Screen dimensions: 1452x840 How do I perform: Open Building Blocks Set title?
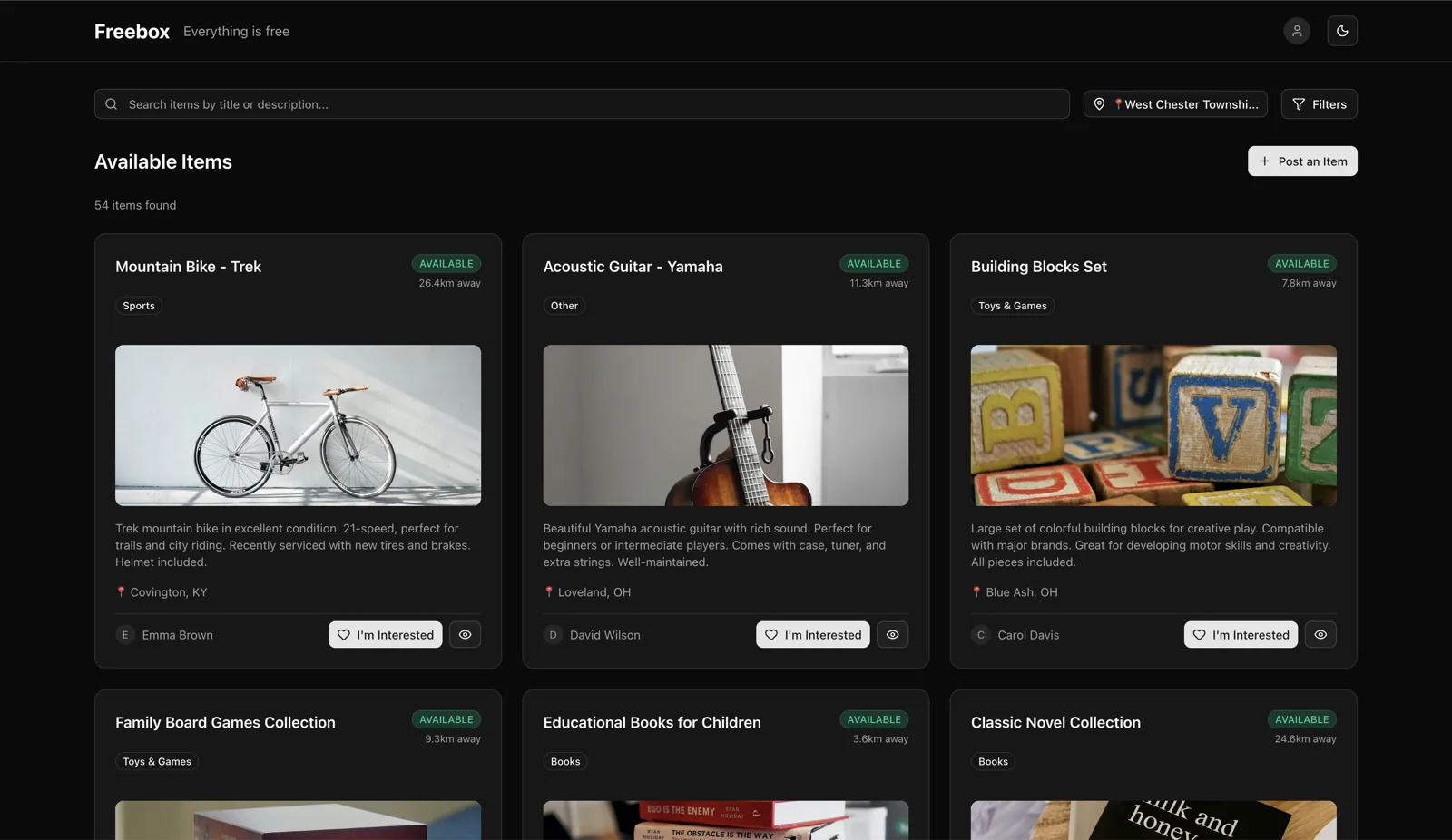(1039, 267)
